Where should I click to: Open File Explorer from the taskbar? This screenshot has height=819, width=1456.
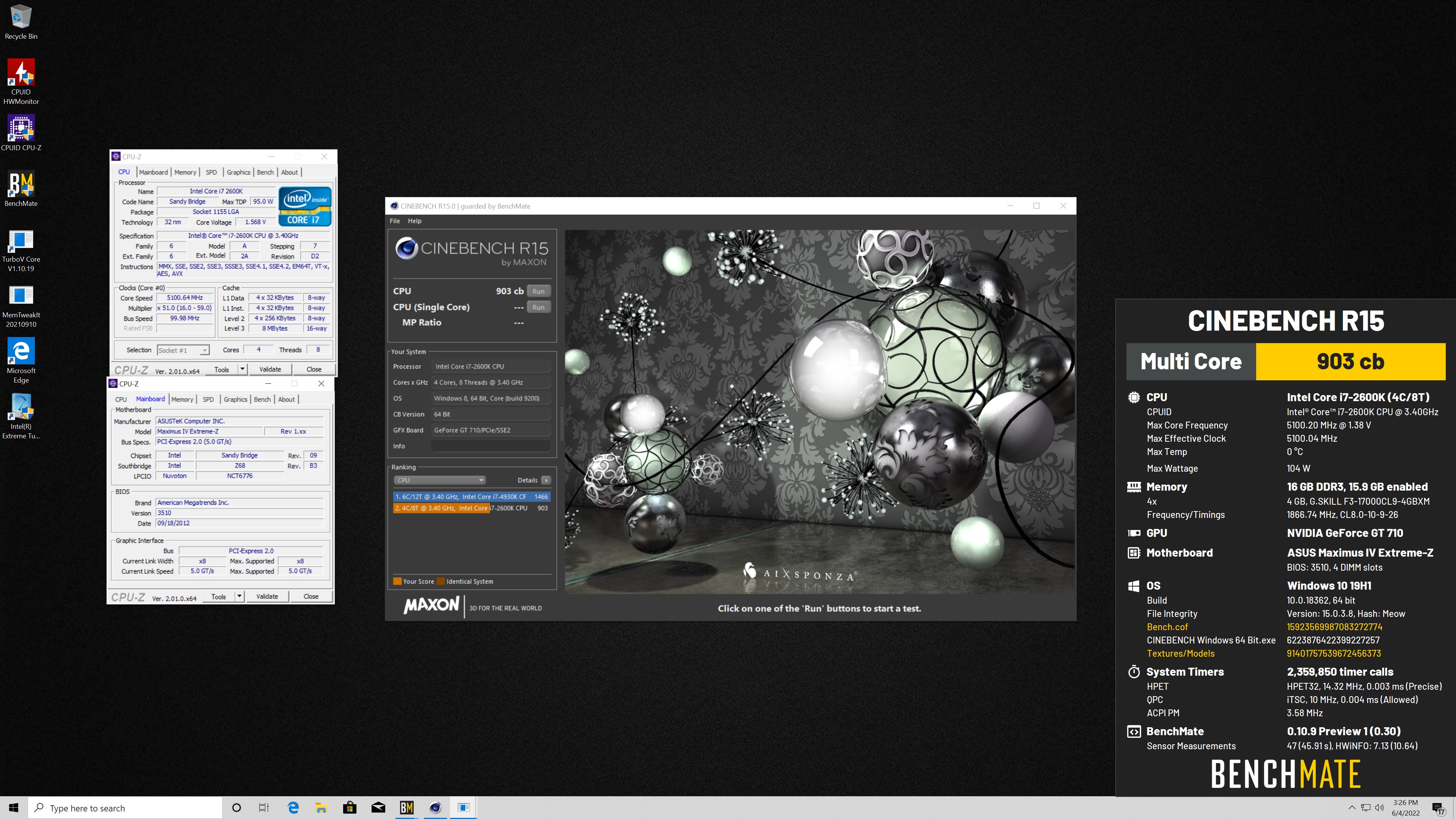click(x=321, y=808)
